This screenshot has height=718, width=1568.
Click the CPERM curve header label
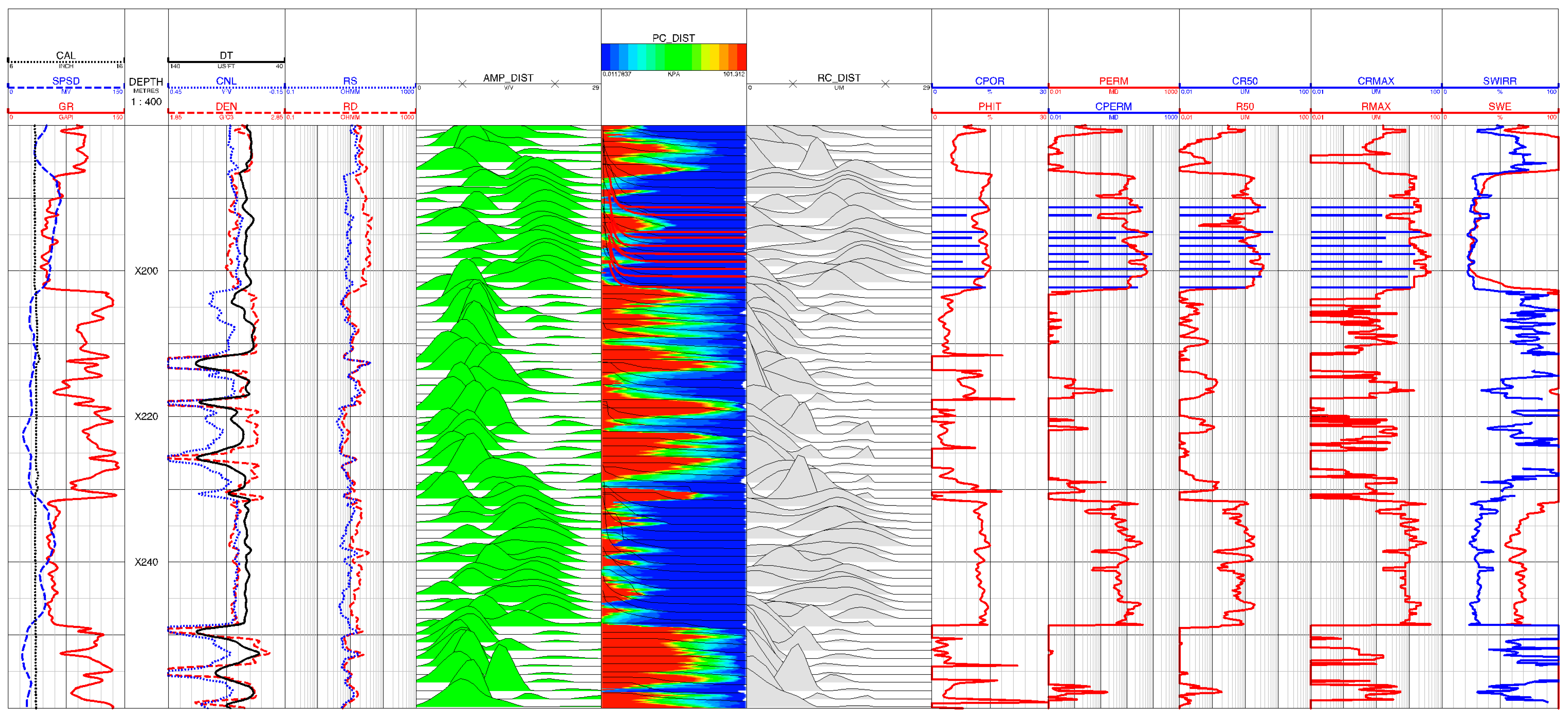[1113, 106]
